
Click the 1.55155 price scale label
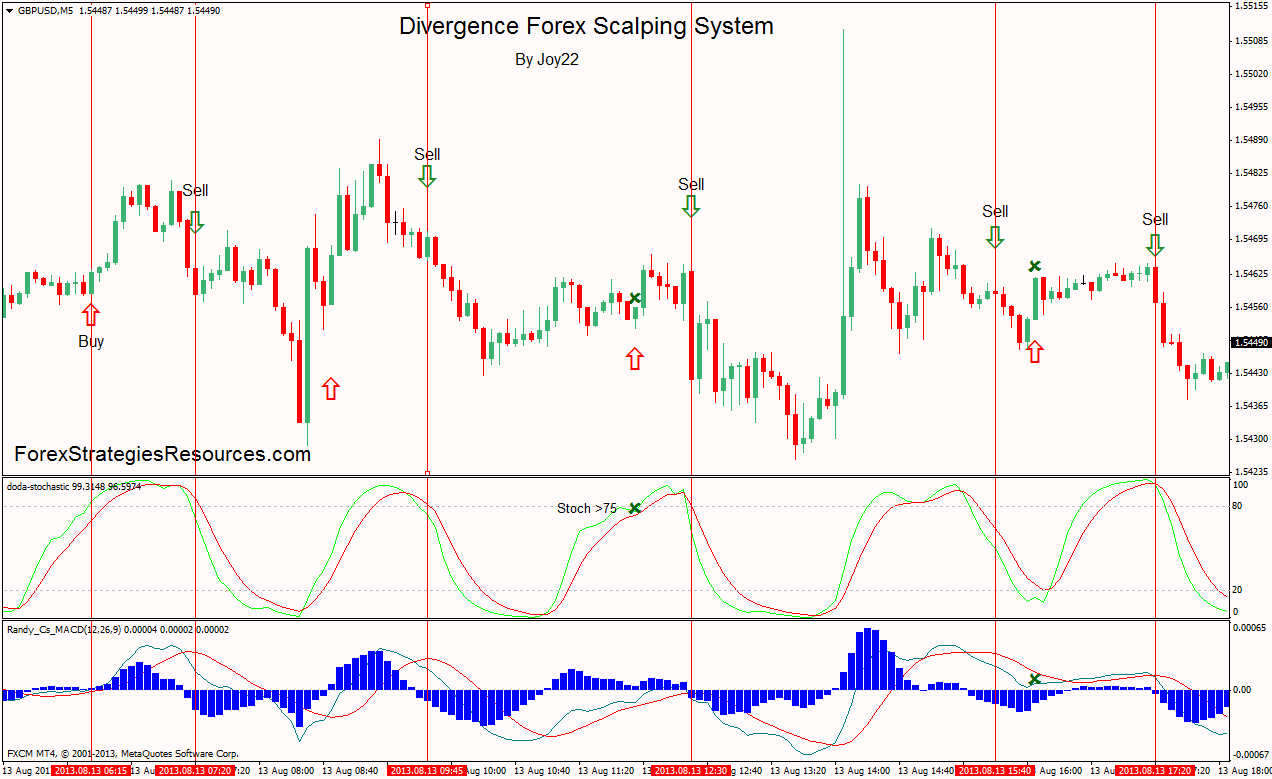[1252, 6]
